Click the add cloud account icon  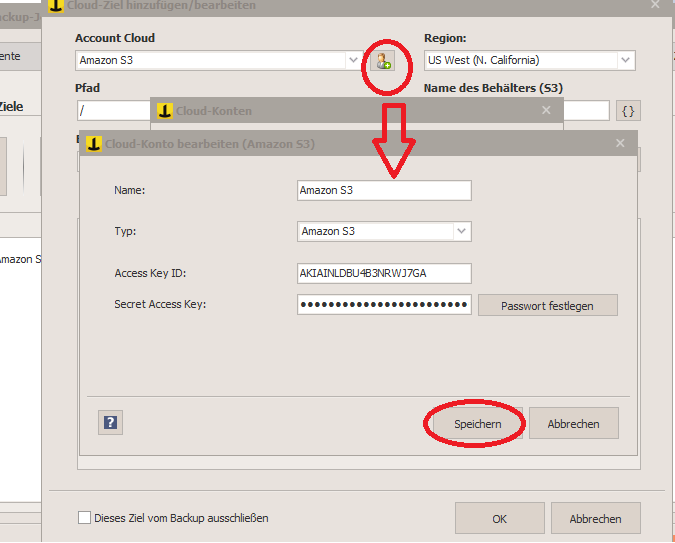[x=382, y=61]
